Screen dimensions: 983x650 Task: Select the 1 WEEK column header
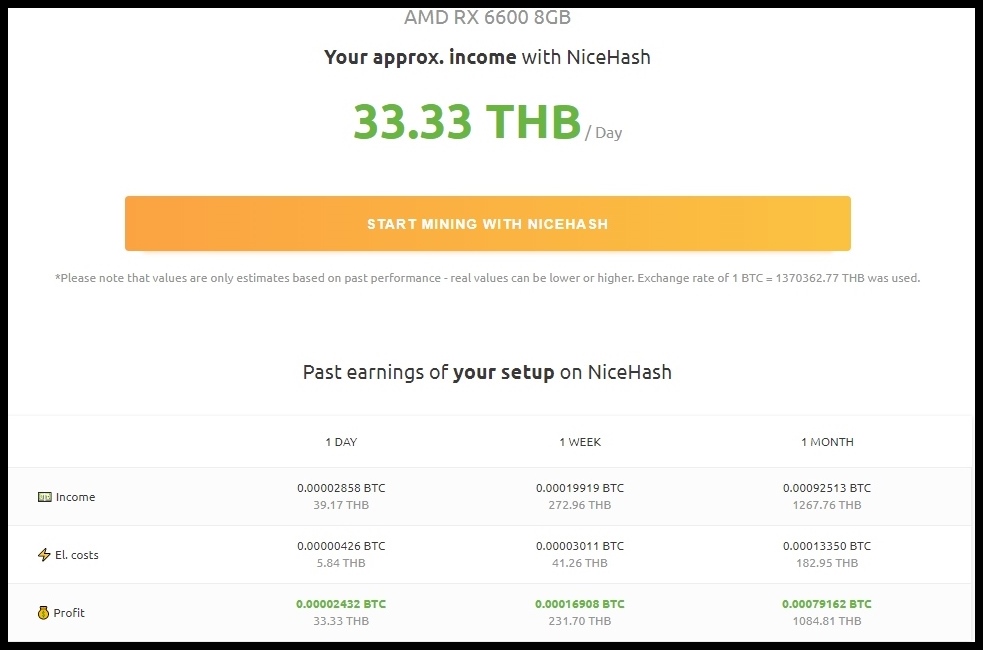[x=580, y=442]
